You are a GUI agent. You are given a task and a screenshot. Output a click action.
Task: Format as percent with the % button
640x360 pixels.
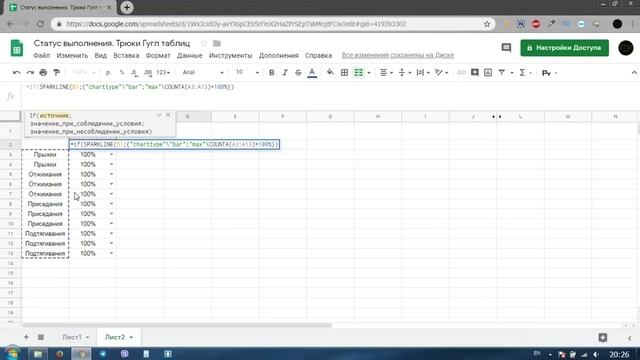(x=122, y=73)
